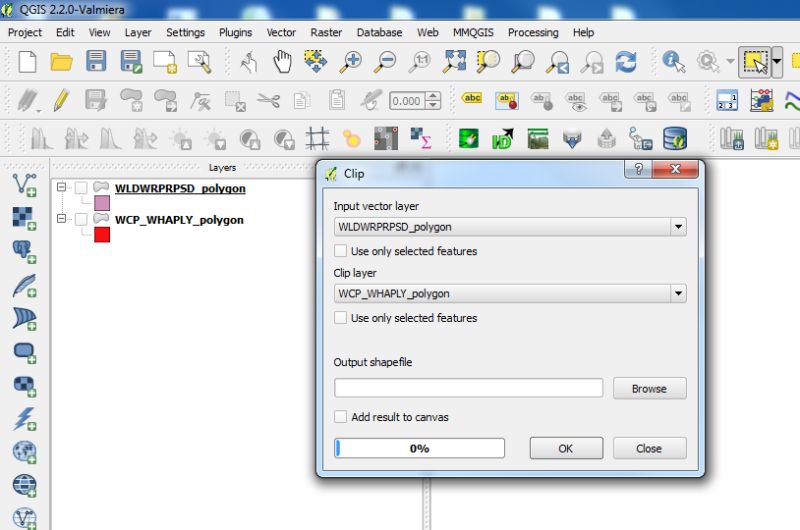The width and height of the screenshot is (800, 530).
Task: Click the raster statistics sigma icon
Action: click(x=421, y=138)
